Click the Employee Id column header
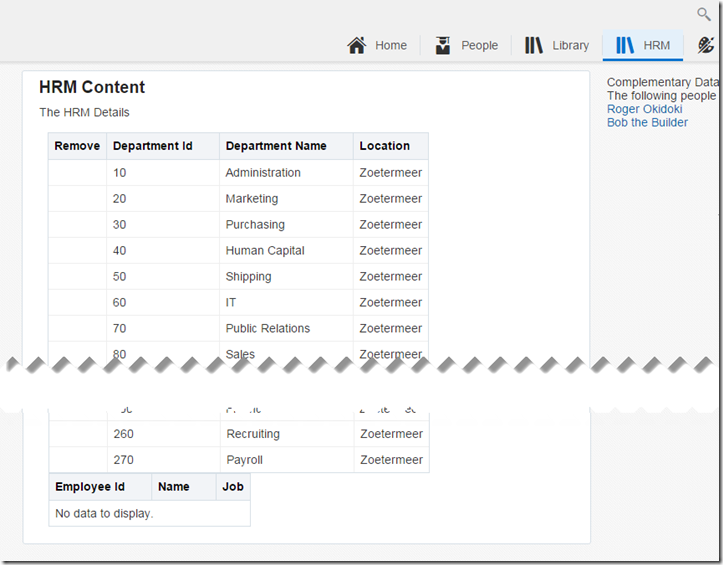This screenshot has height=565, width=723. [90, 487]
